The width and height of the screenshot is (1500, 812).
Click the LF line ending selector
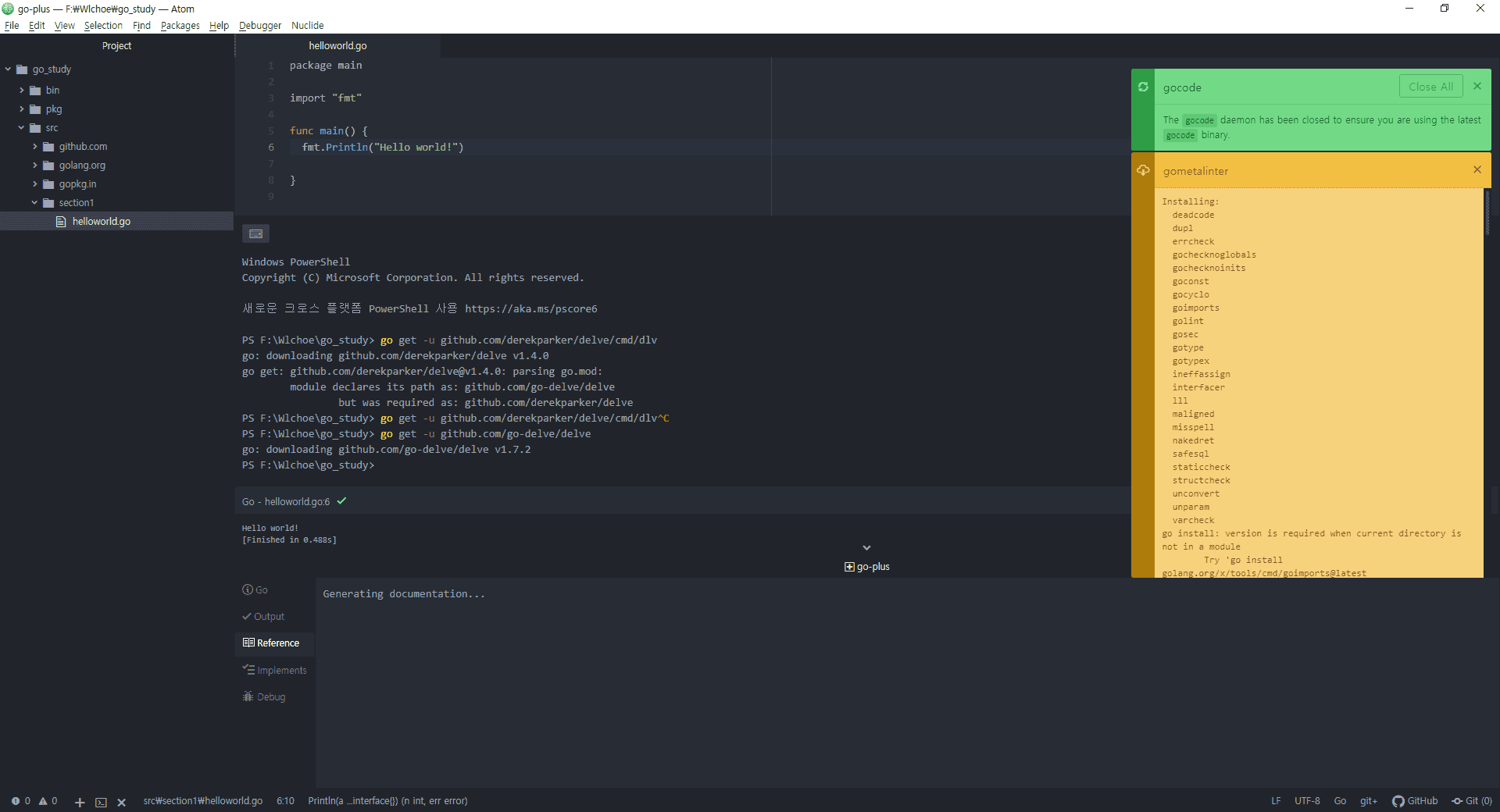(1276, 801)
